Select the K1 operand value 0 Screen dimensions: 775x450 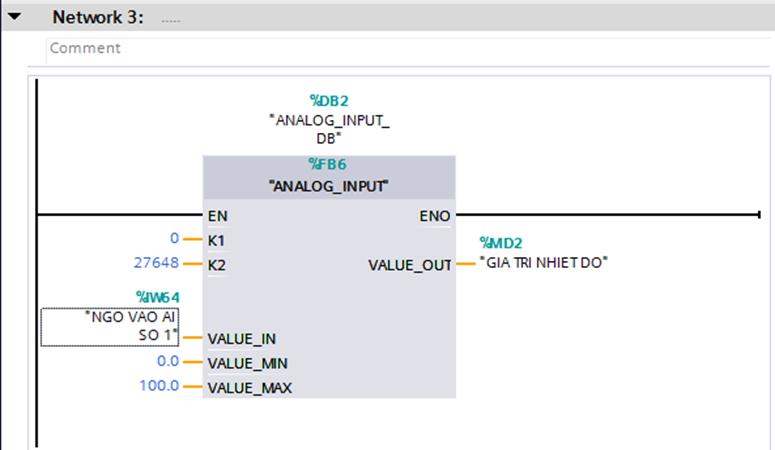(x=174, y=240)
